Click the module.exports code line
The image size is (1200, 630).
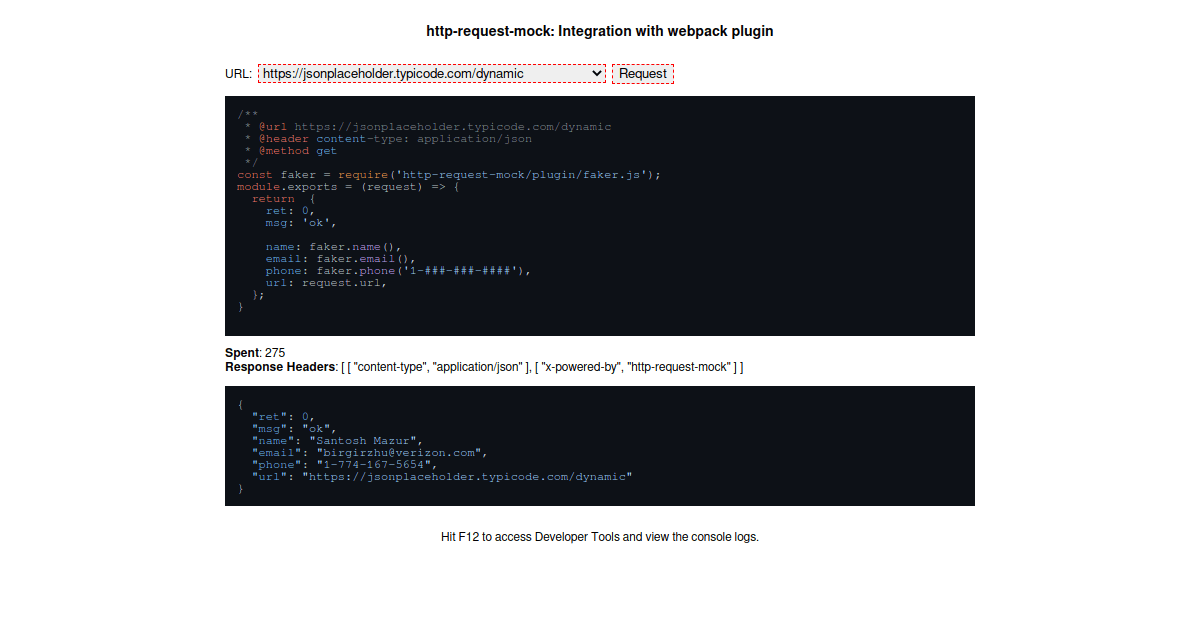tap(348, 187)
